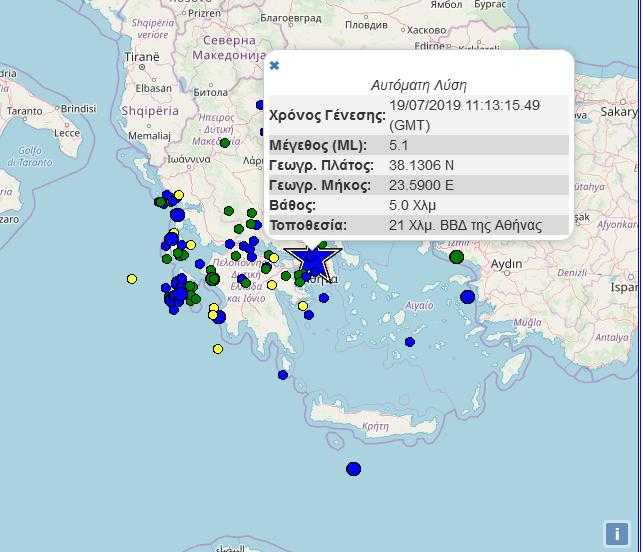The image size is (643, 552).
Task: Click the Βάθος value 5.0 Χλμ
Action: click(413, 205)
